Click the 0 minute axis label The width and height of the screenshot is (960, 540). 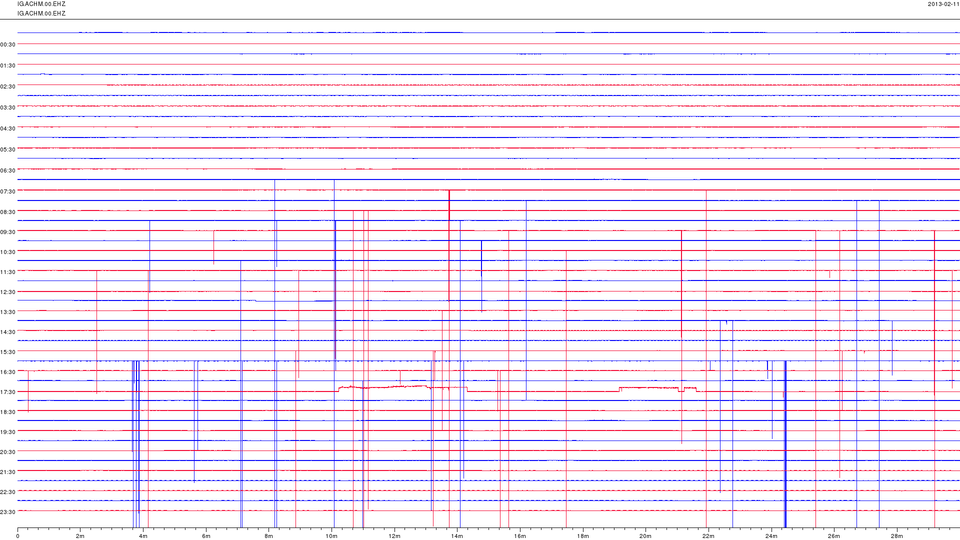point(18,536)
